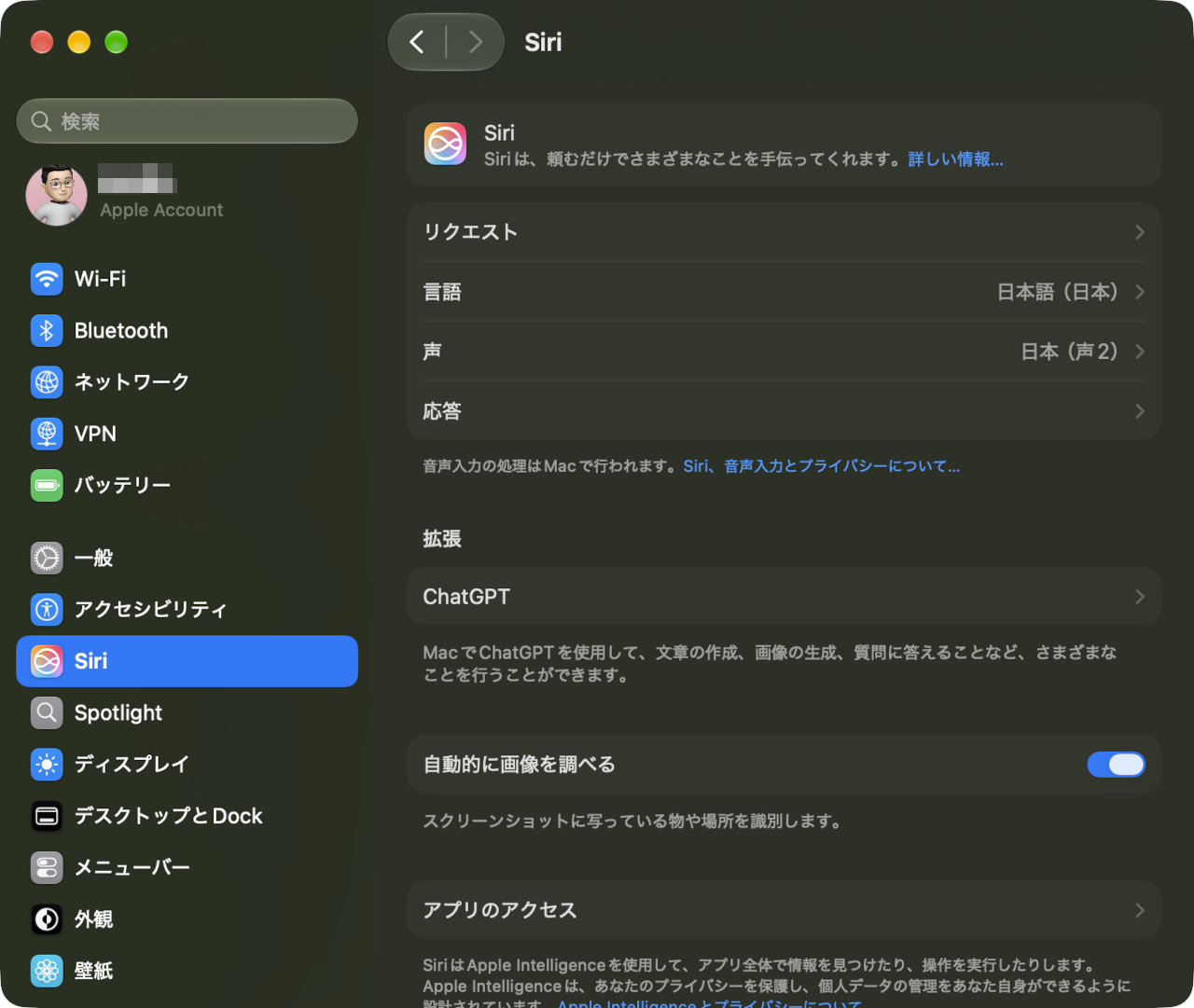Select 壁紙 label in sidebar
Screen dimensions: 1194x1008
[93, 971]
